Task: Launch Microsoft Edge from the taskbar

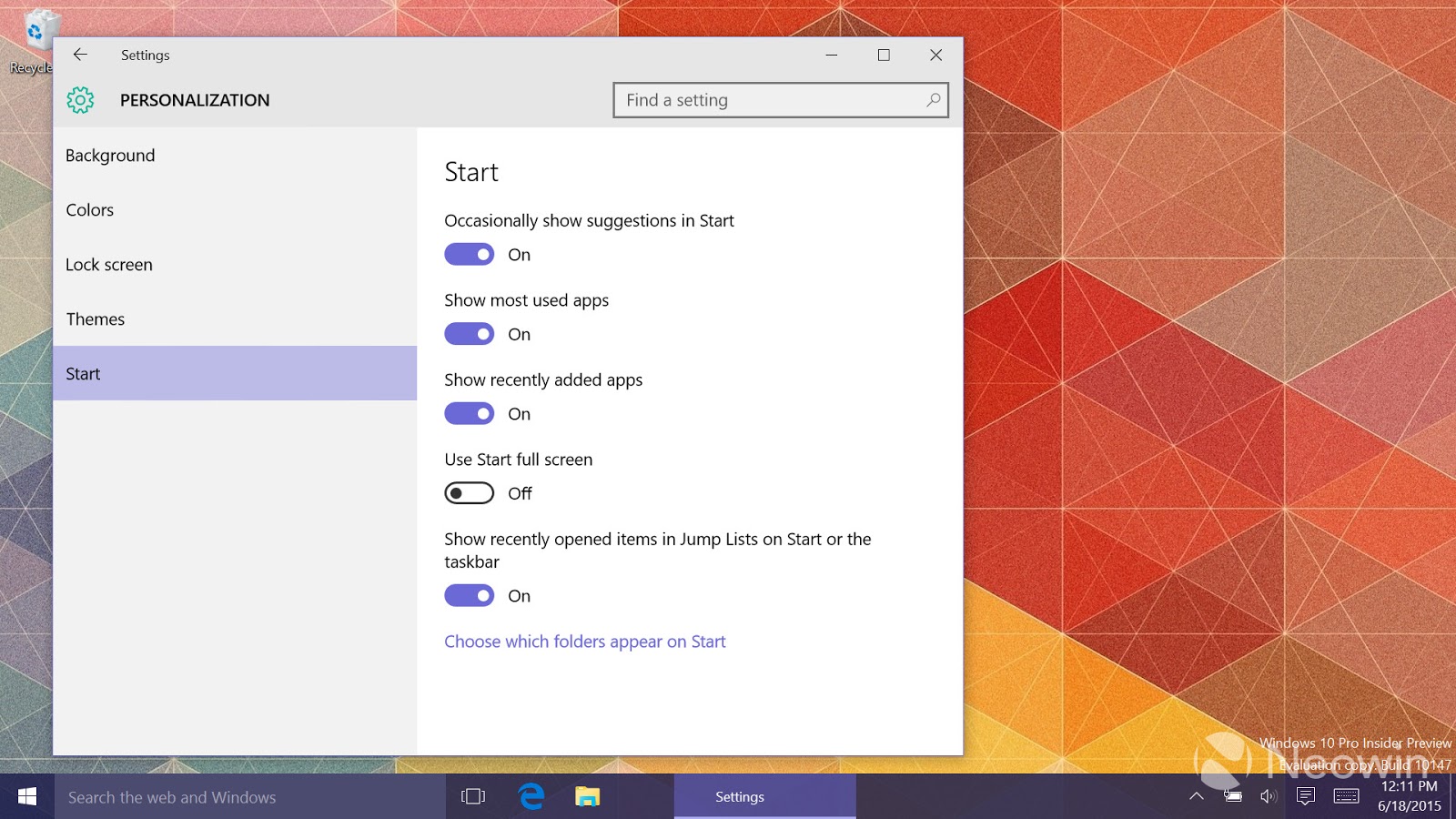Action: coord(531,796)
